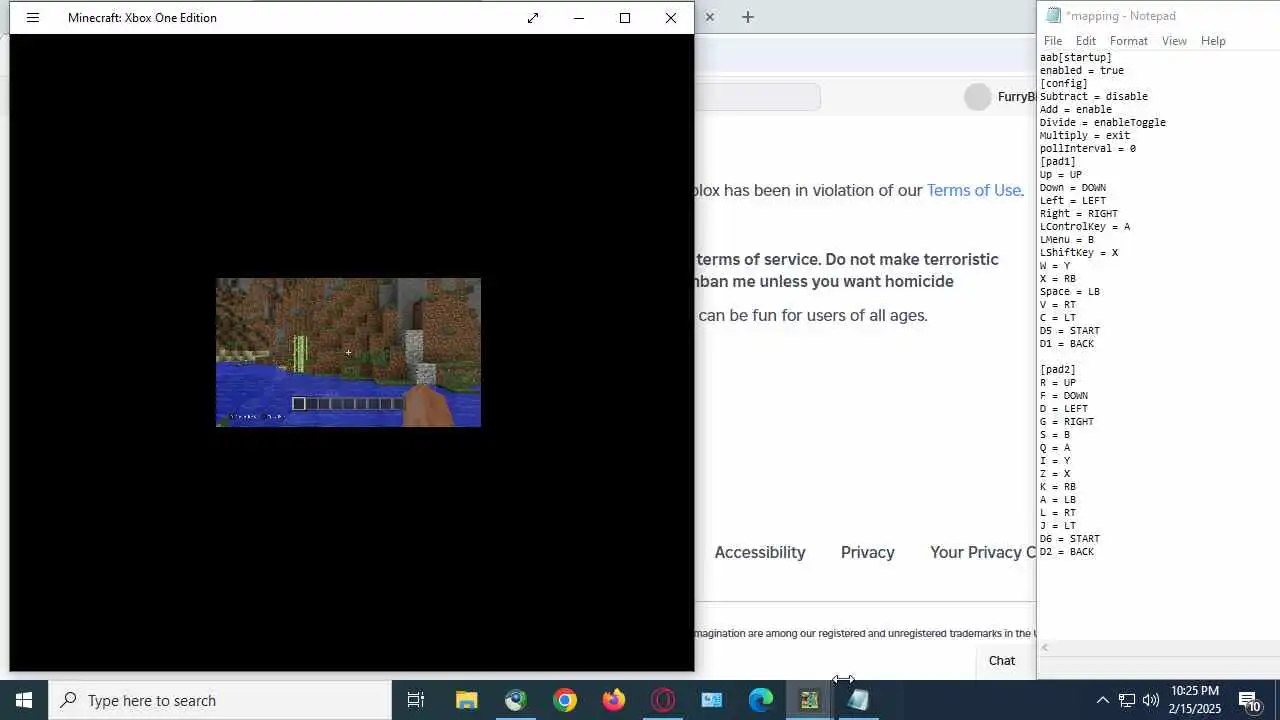
Task: Open the Minecraft window hamburger menu
Action: point(33,18)
